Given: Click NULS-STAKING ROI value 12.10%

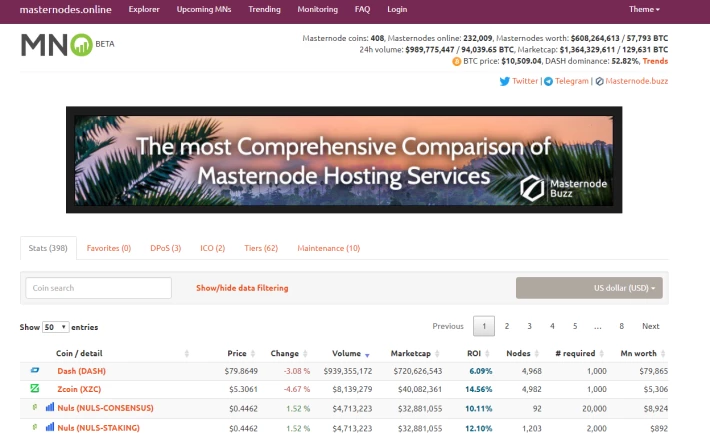Looking at the screenshot, I should pos(479,428).
